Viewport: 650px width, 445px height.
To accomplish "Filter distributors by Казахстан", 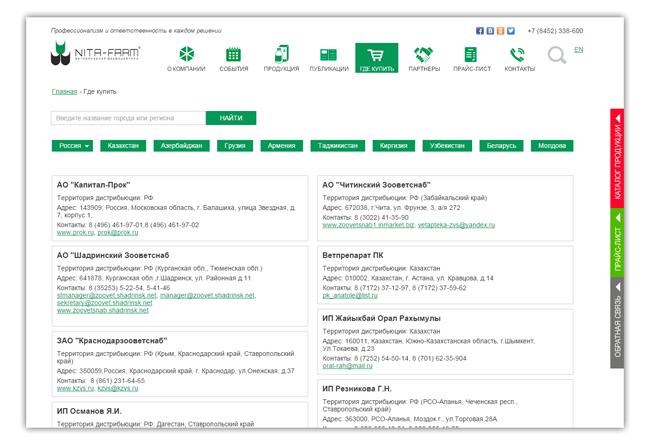I will pyautogui.click(x=123, y=146).
